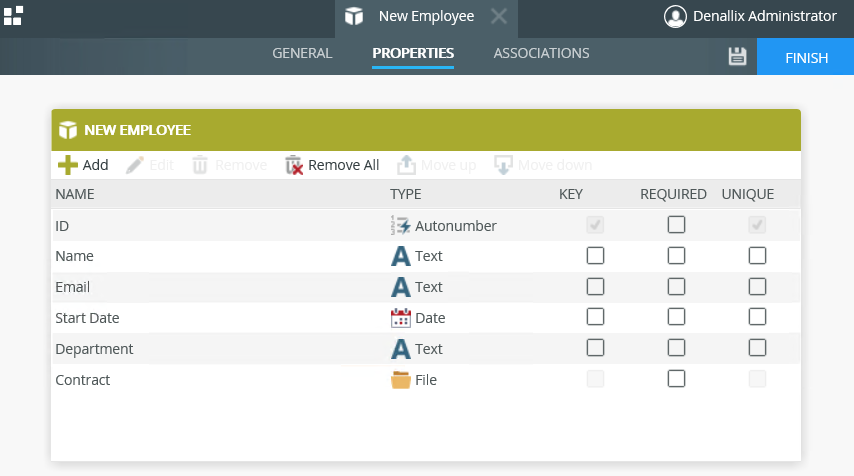The height and width of the screenshot is (476, 854).
Task: Click the Name column header
Action: [x=75, y=194]
